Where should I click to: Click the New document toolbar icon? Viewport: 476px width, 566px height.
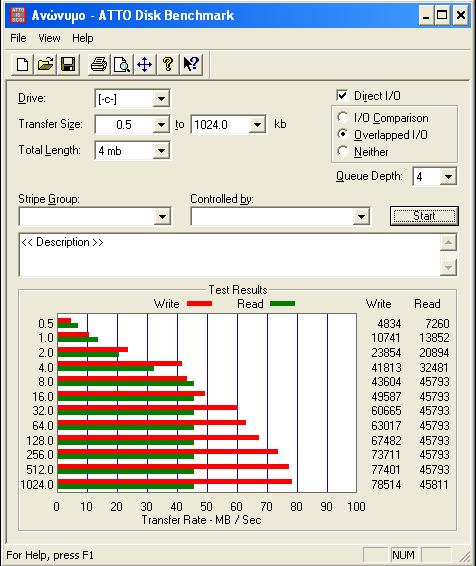click(x=22, y=65)
